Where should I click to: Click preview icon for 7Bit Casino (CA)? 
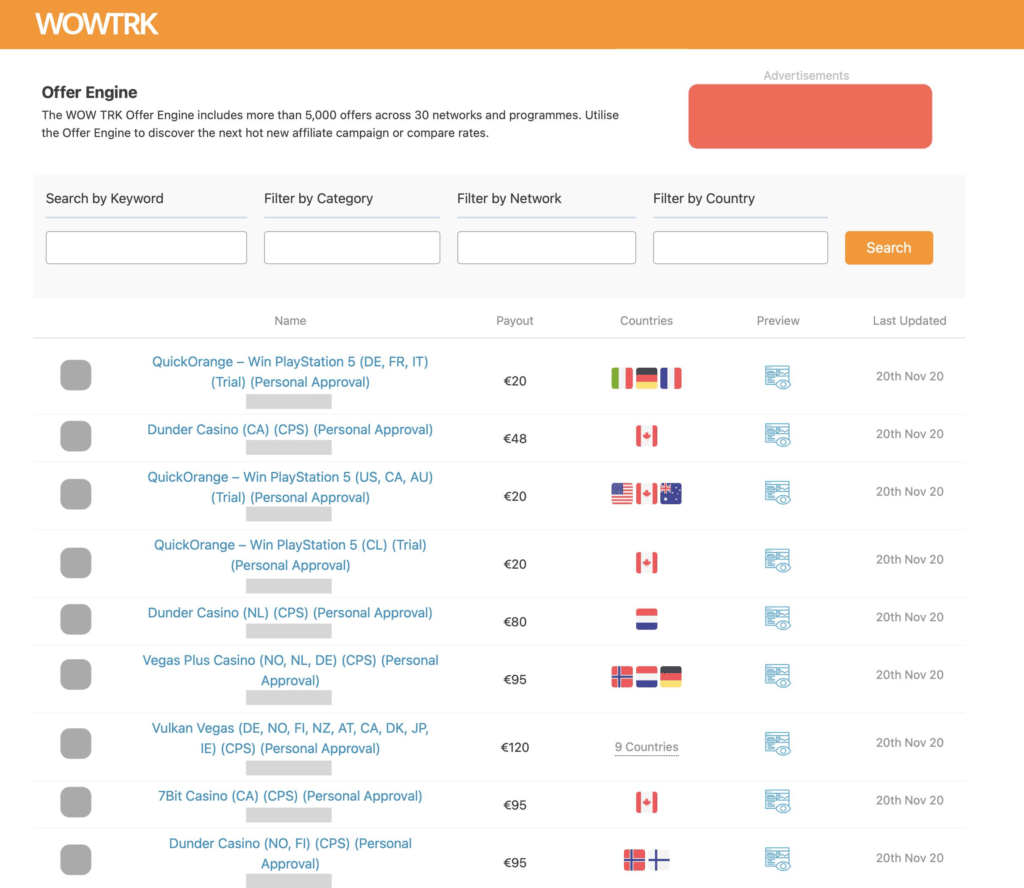pyautogui.click(x=777, y=801)
